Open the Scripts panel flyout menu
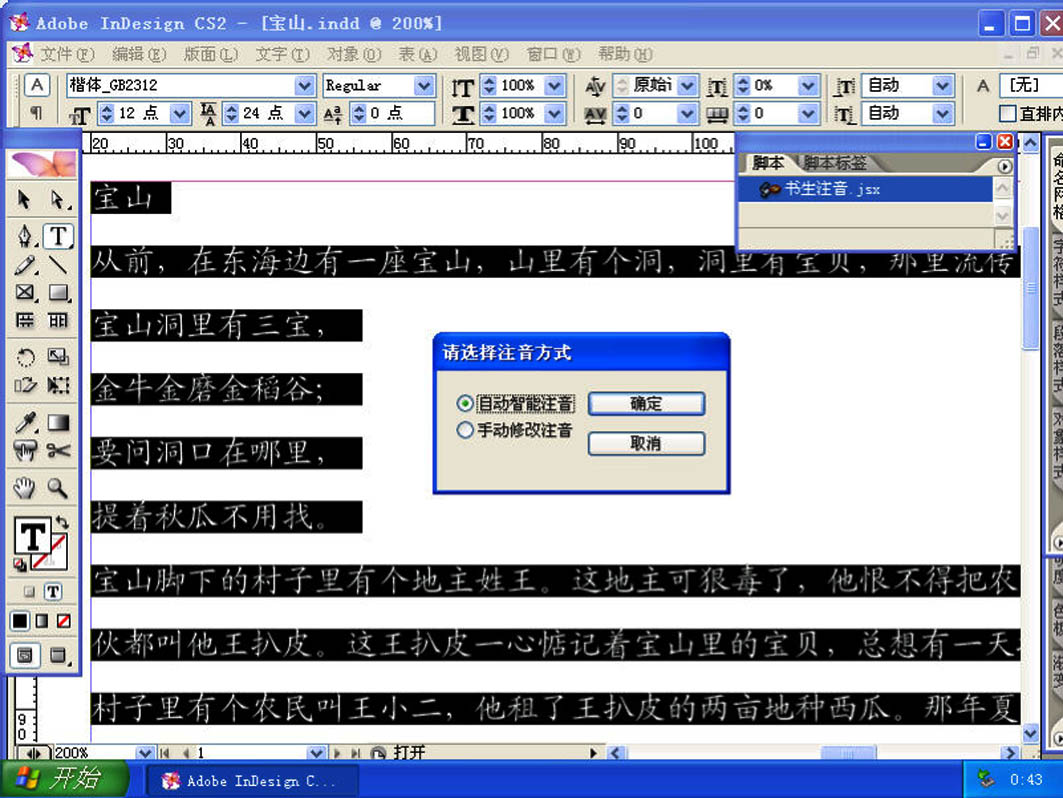Viewport: 1063px width, 798px height. pos(1004,165)
